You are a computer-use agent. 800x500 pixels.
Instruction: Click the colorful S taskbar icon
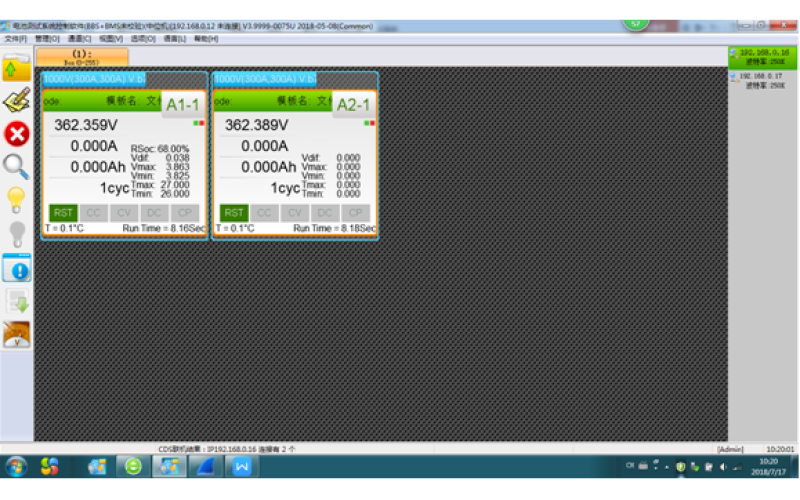49,466
